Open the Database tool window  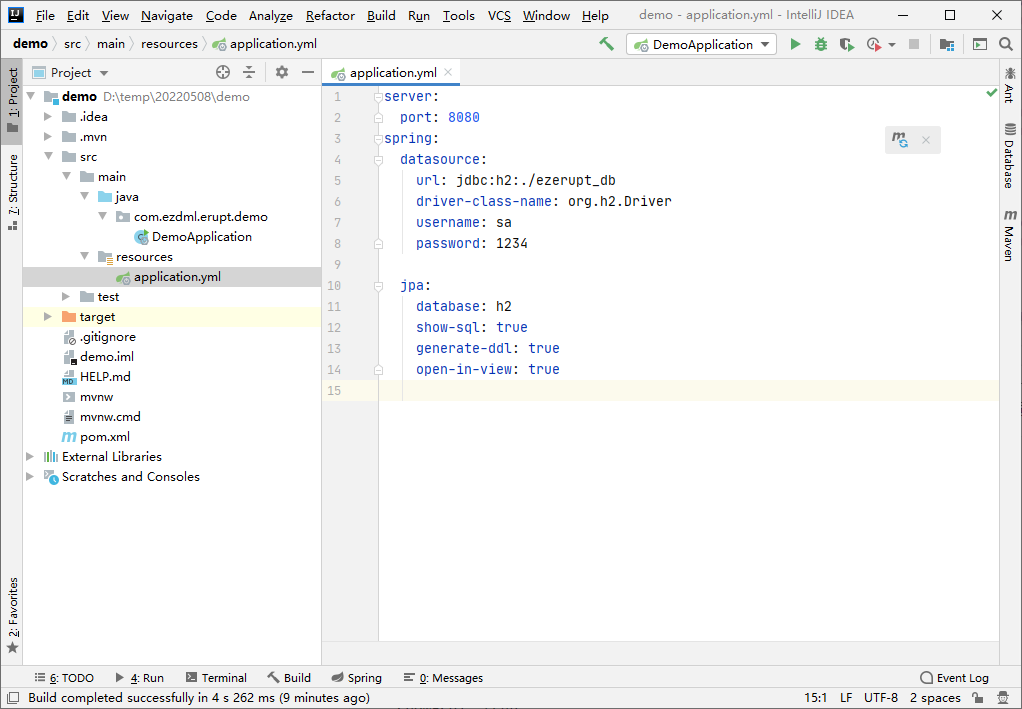(1010, 155)
